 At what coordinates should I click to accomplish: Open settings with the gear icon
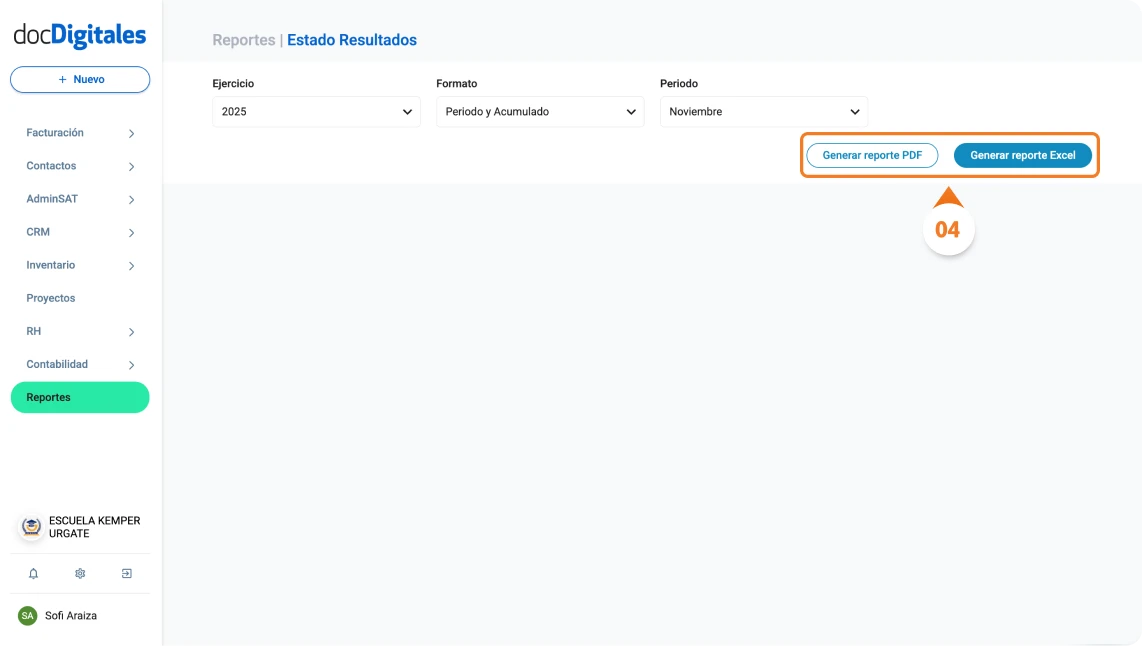tap(80, 574)
